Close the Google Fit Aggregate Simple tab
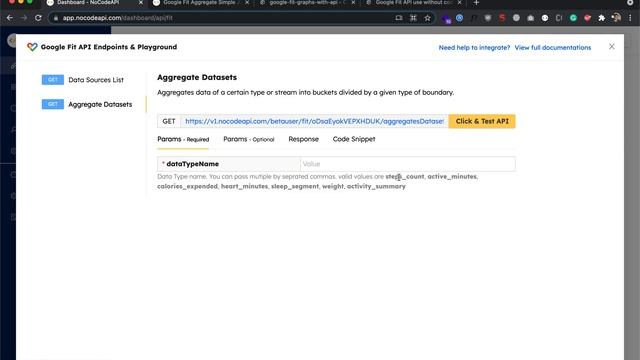640x360 pixels. 247,3
